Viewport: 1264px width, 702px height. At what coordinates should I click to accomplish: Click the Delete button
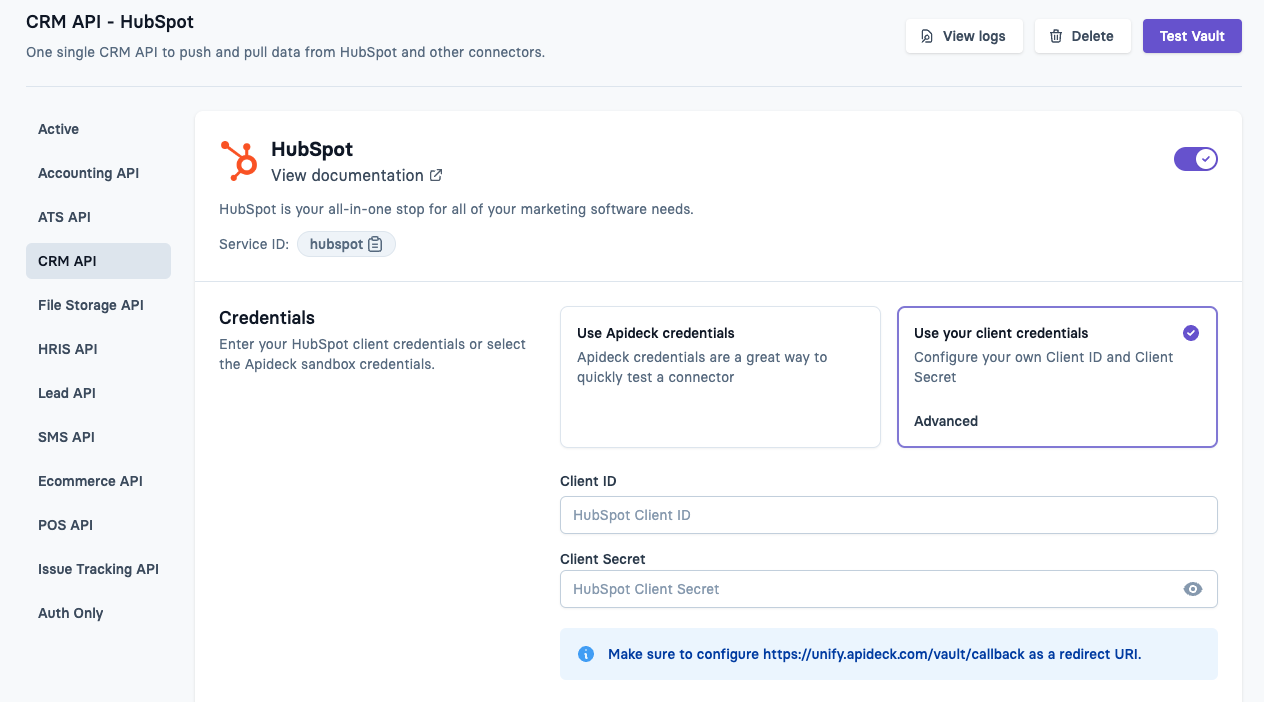(1082, 36)
